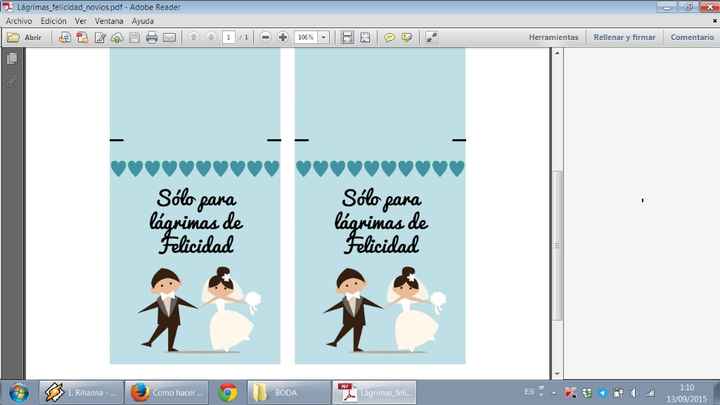Show page thumbnails in left sidebar
Viewport: 720px width, 405px height.
[x=12, y=58]
